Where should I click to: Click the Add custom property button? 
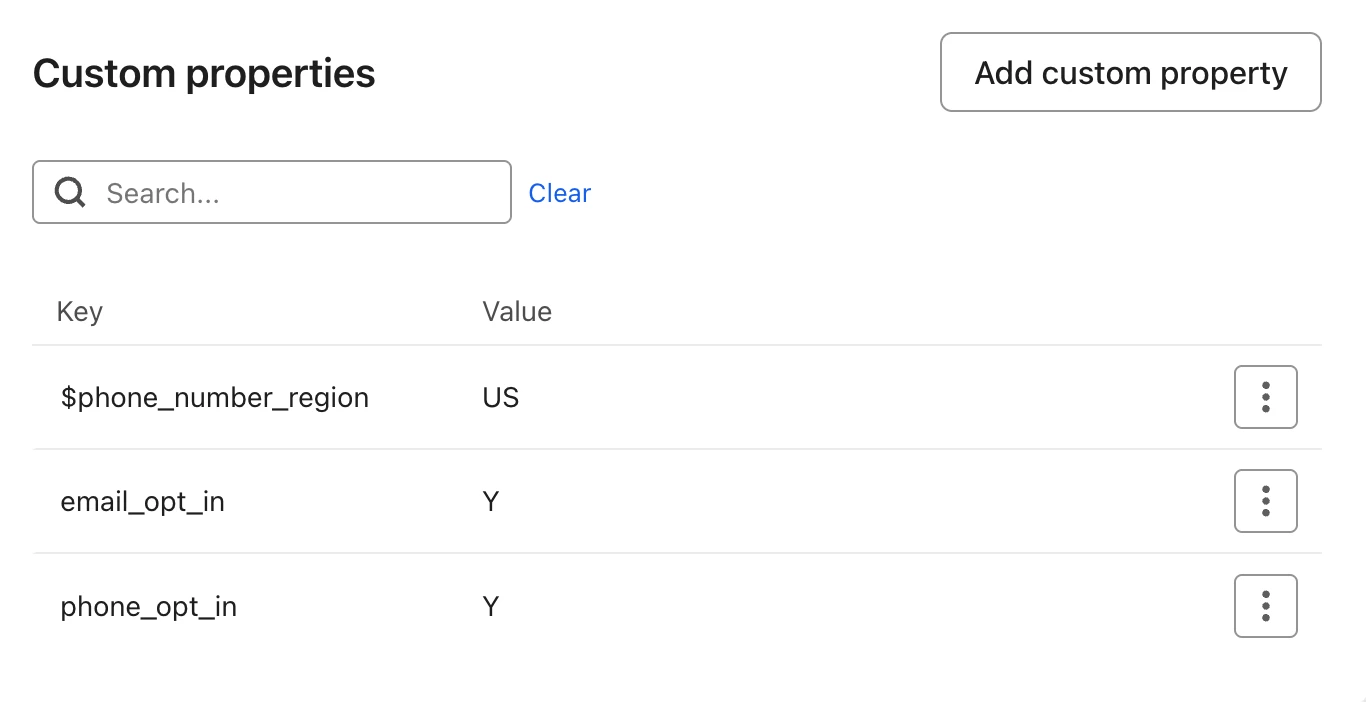(x=1130, y=73)
